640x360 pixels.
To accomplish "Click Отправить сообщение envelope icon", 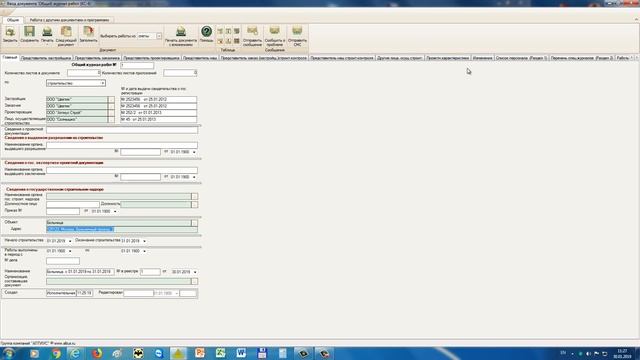I will (x=252, y=36).
